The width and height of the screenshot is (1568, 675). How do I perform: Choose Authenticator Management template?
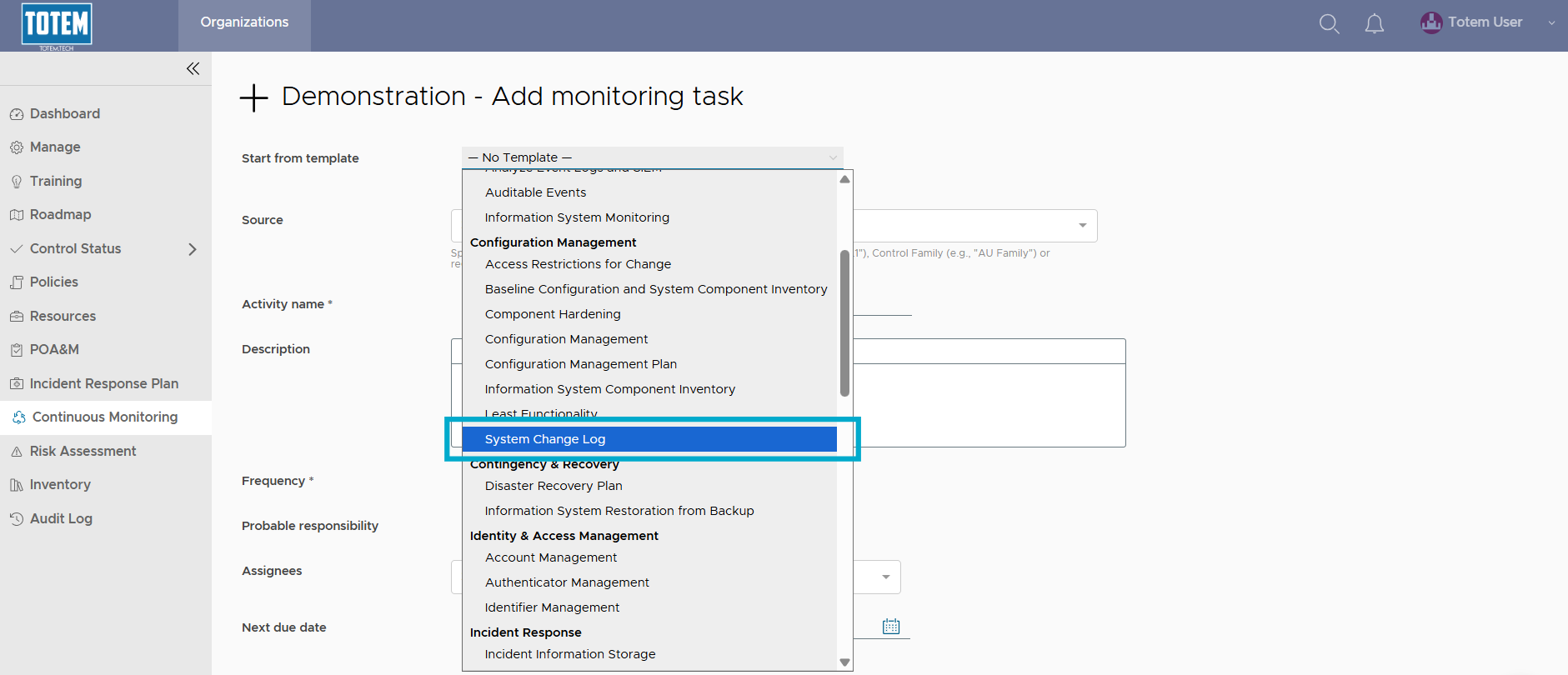[649, 582]
